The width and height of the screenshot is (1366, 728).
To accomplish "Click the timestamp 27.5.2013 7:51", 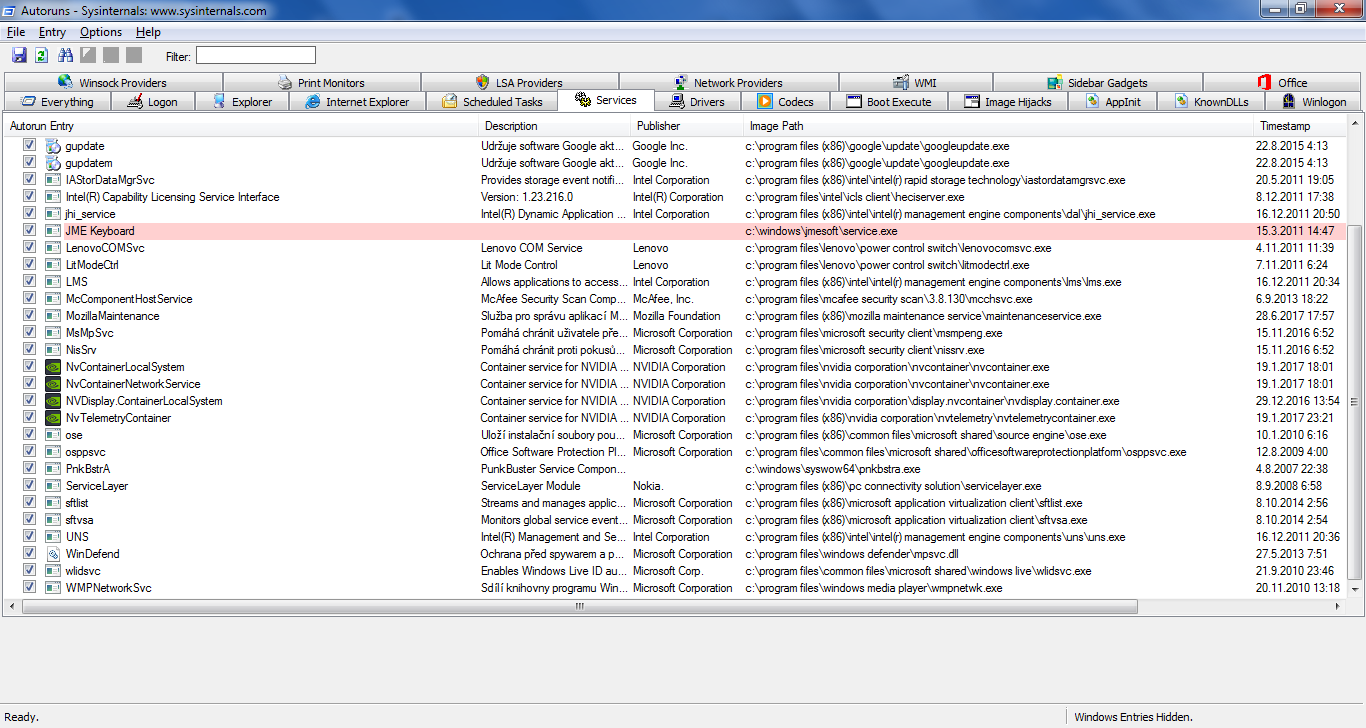I will point(1293,554).
